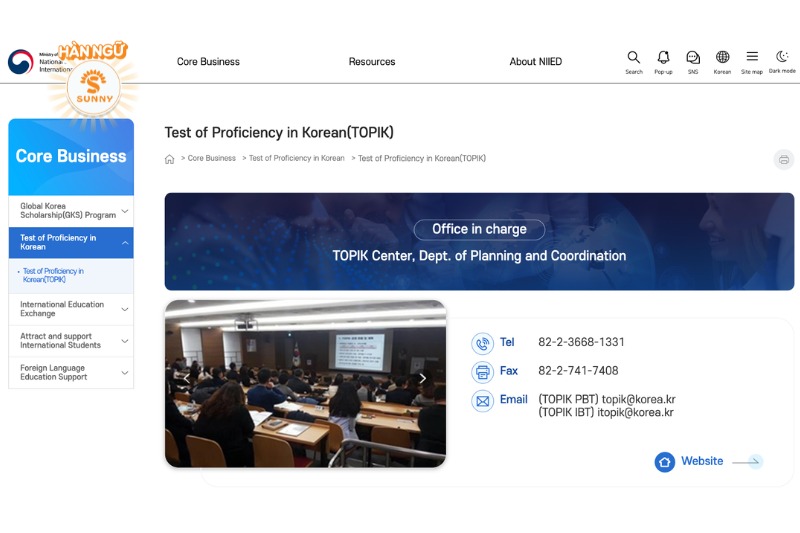Screen dimensions: 800x533
Task: Click the fax printer icon
Action: (x=482, y=372)
